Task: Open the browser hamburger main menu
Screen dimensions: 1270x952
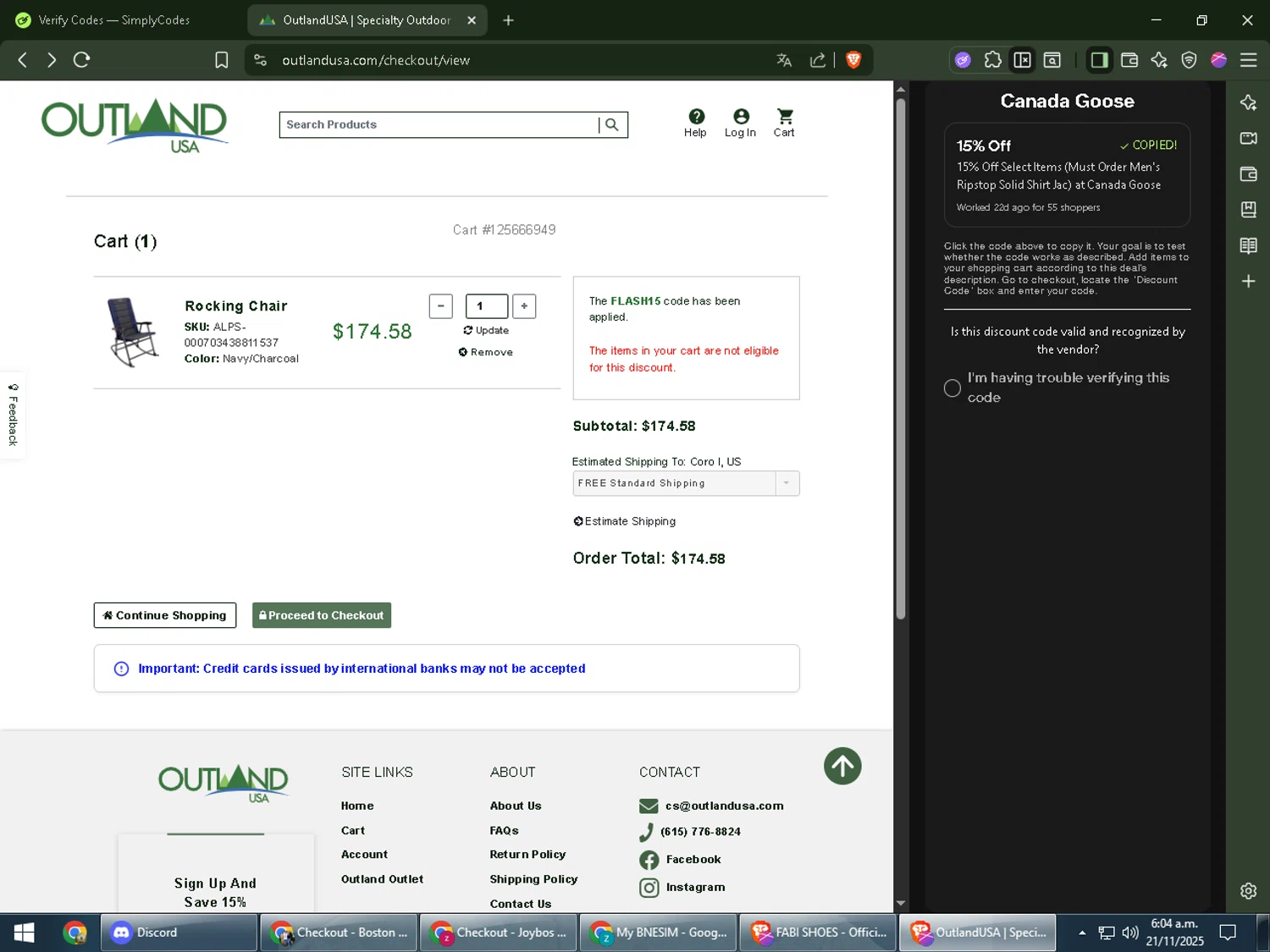Action: [x=1248, y=60]
